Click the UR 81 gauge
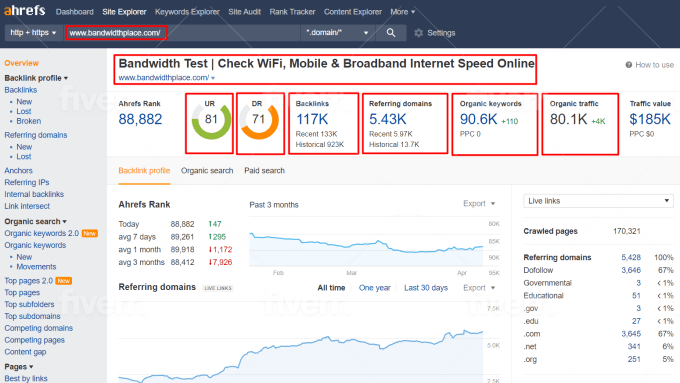680x383 pixels. (211, 120)
